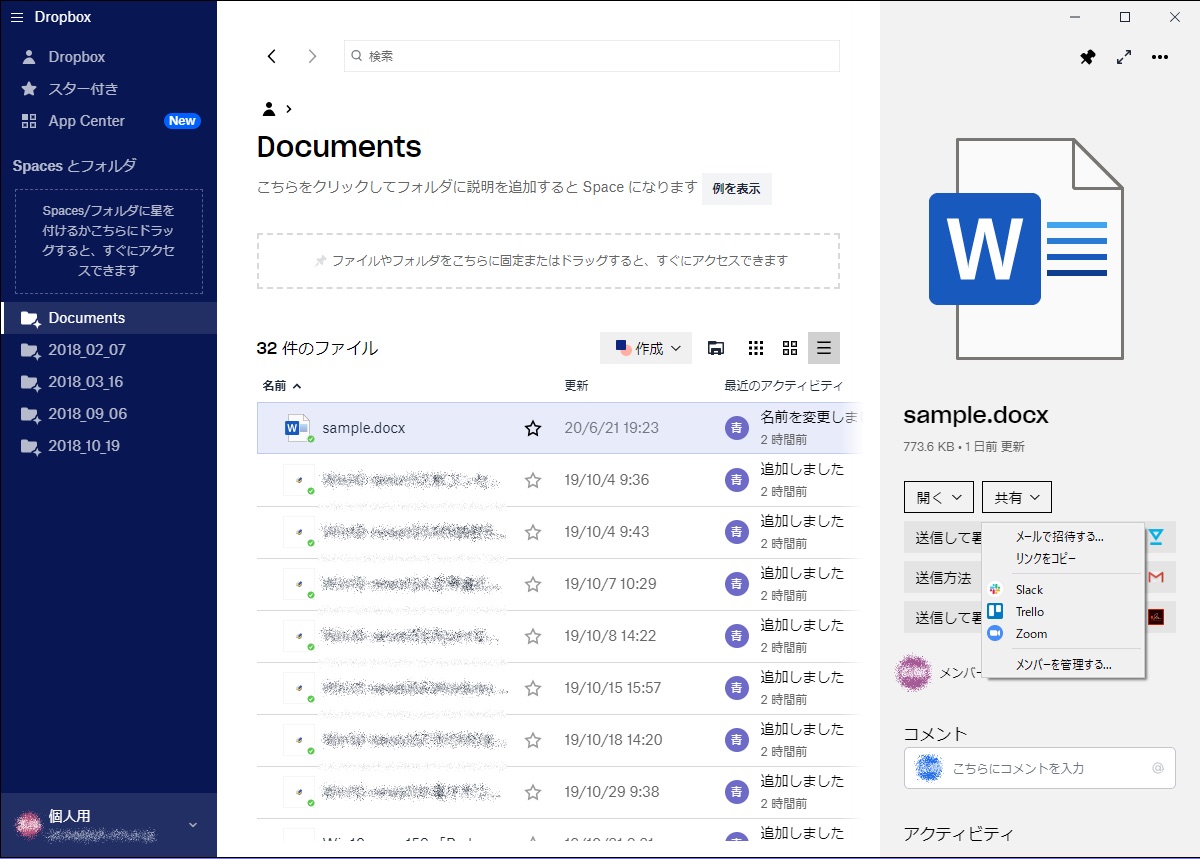Click the user icon in the breadcrumb
The width and height of the screenshot is (1200, 859).
coord(269,108)
